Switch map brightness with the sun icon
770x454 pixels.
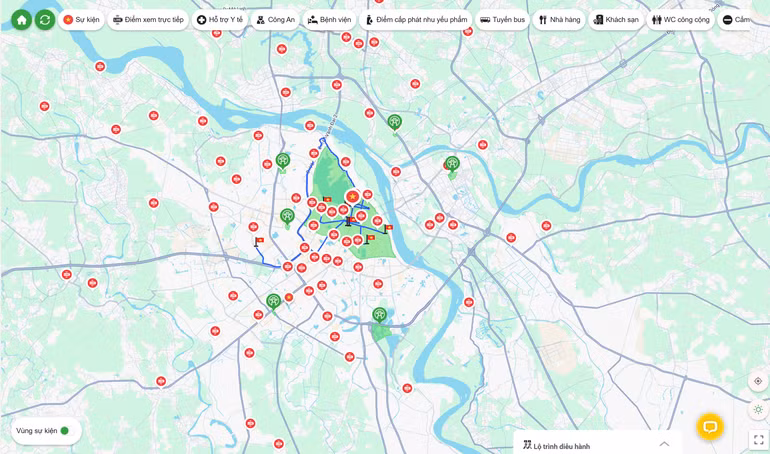point(758,409)
